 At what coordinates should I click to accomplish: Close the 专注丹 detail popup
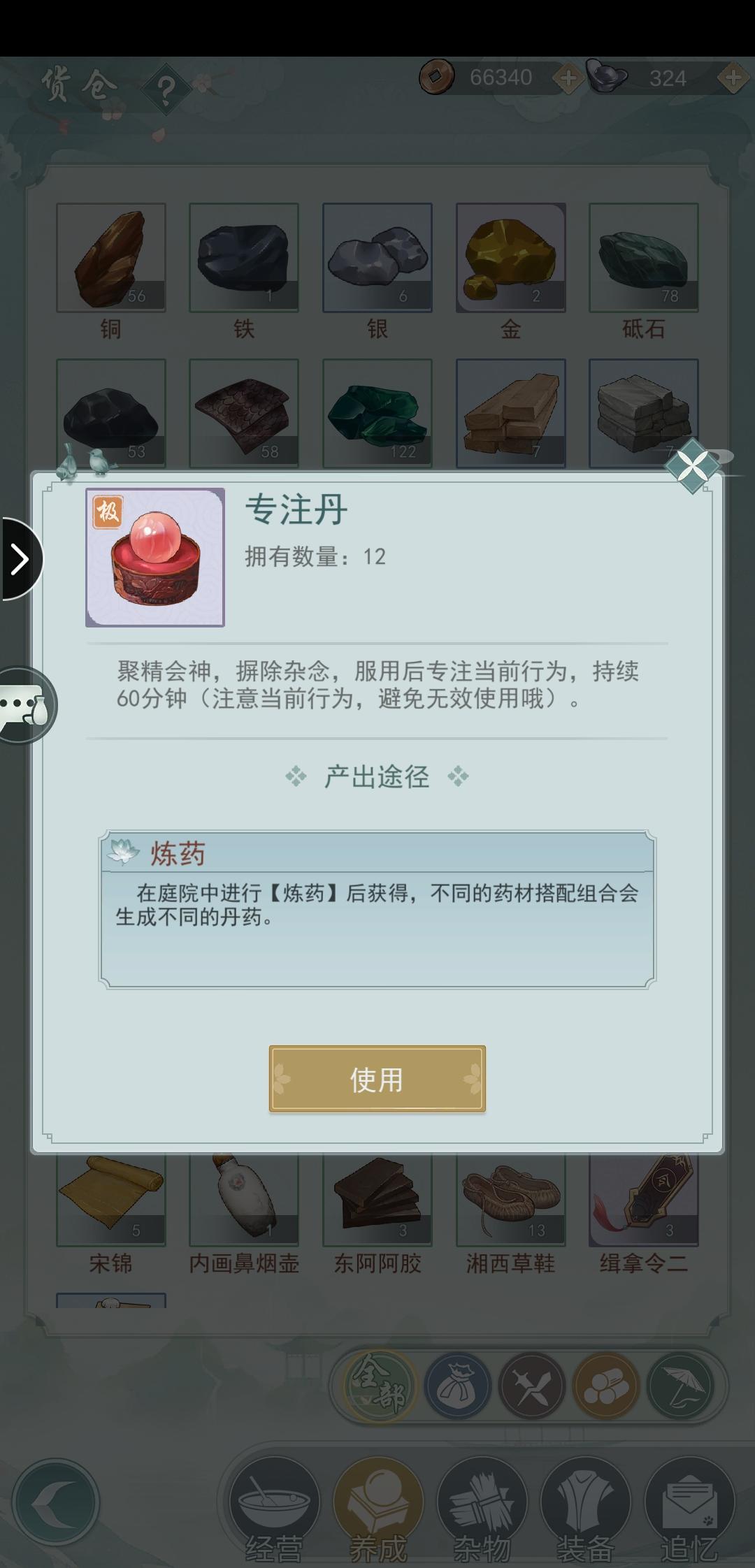pos(692,466)
